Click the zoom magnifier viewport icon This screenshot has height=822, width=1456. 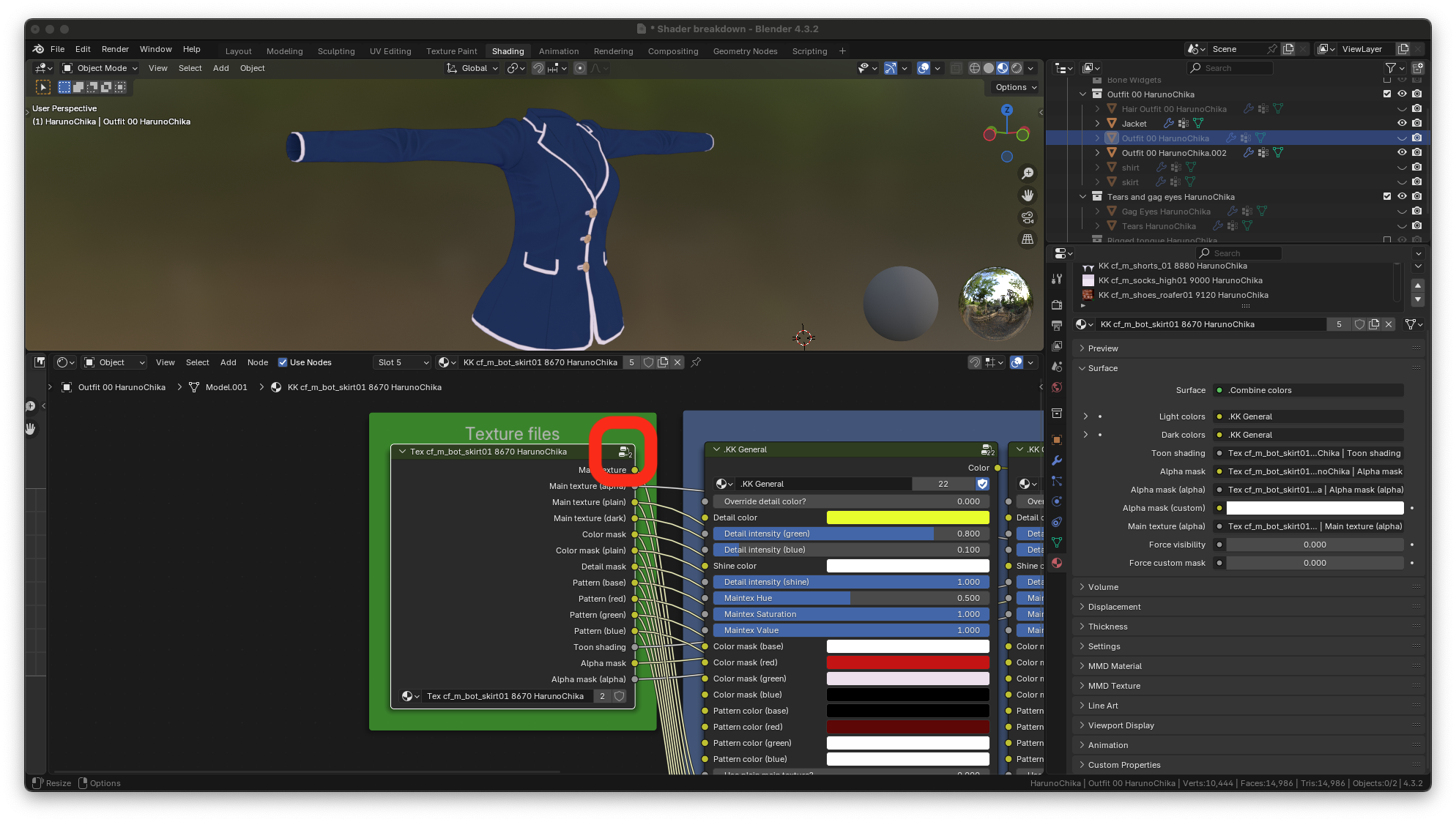(1028, 173)
